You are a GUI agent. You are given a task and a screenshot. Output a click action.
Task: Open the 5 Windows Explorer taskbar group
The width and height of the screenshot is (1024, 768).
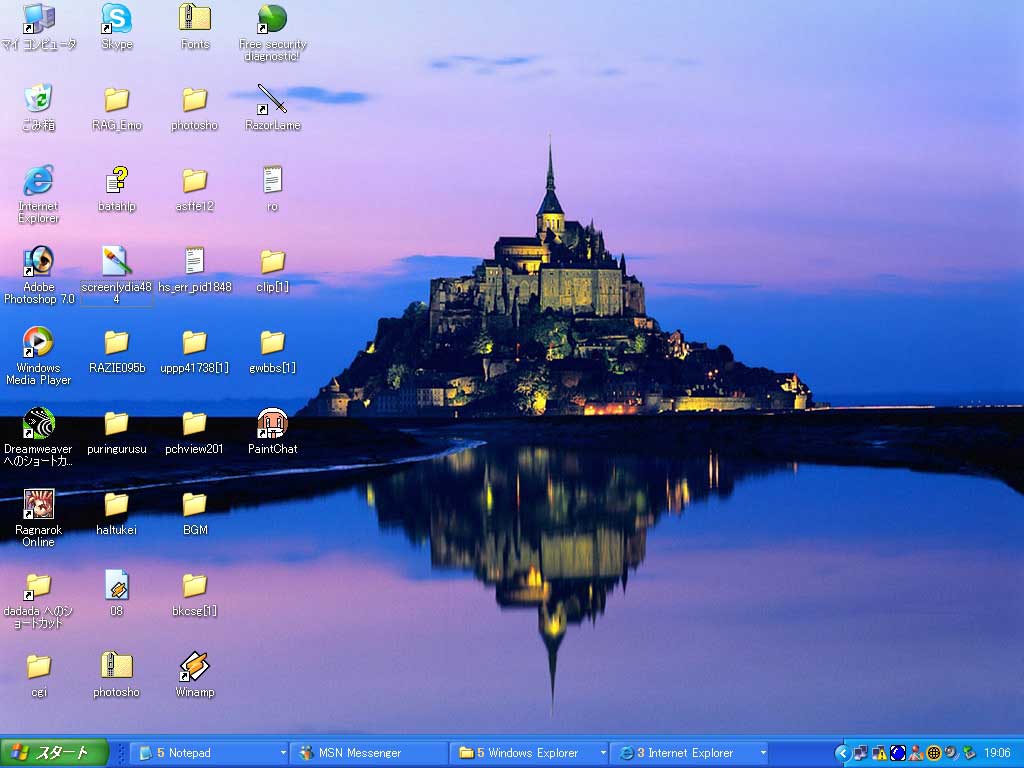pos(528,753)
